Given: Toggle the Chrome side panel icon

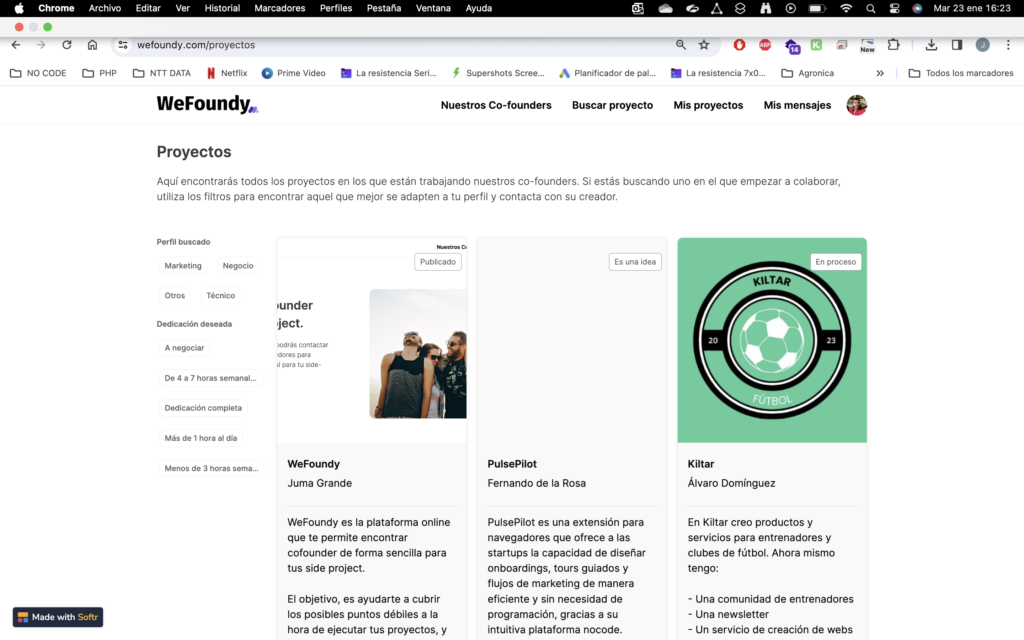Looking at the screenshot, I should (x=957, y=45).
